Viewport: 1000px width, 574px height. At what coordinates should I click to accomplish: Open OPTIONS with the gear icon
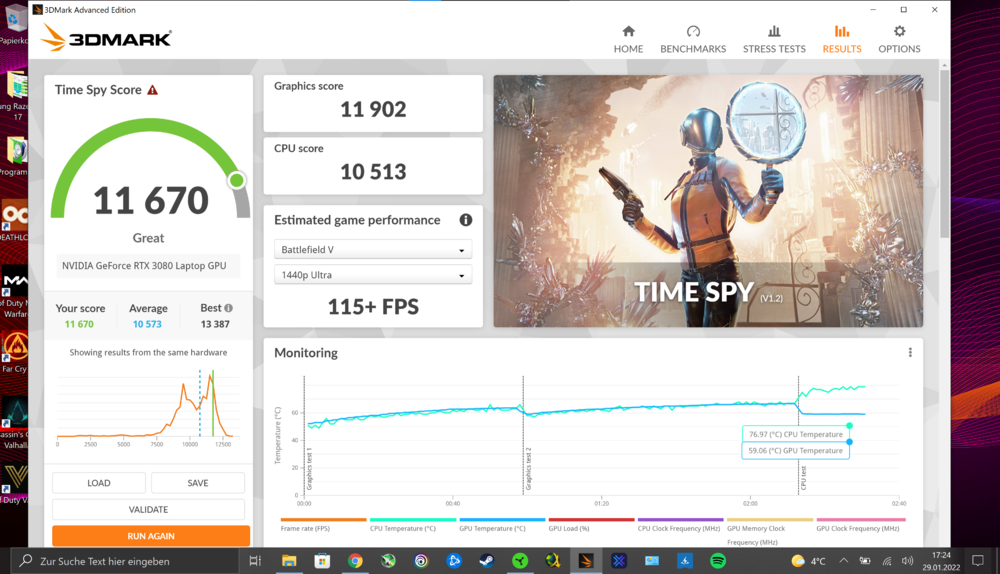(899, 39)
